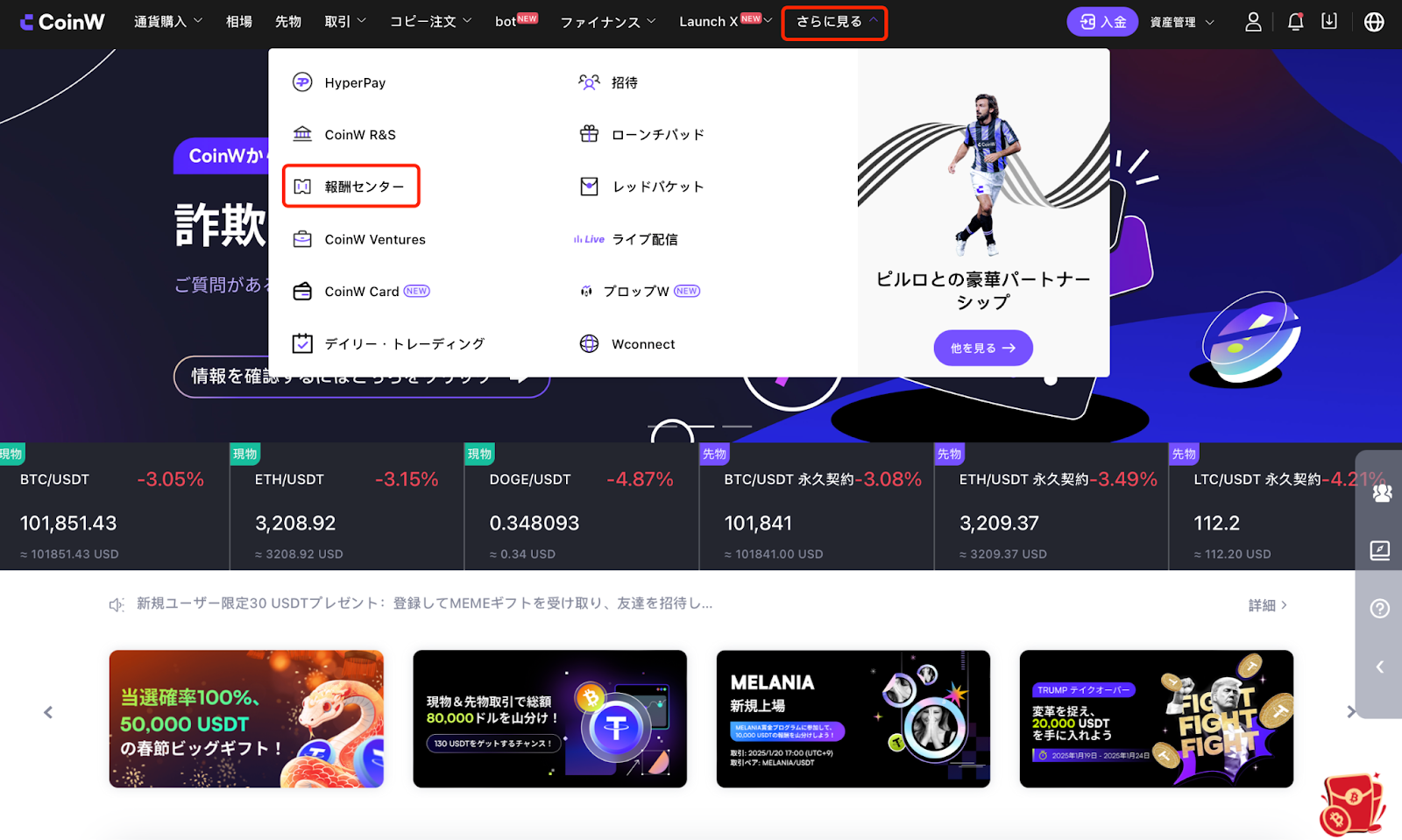Open the 取引 dropdown menu
This screenshot has height=840, width=1402.
pyautogui.click(x=345, y=21)
